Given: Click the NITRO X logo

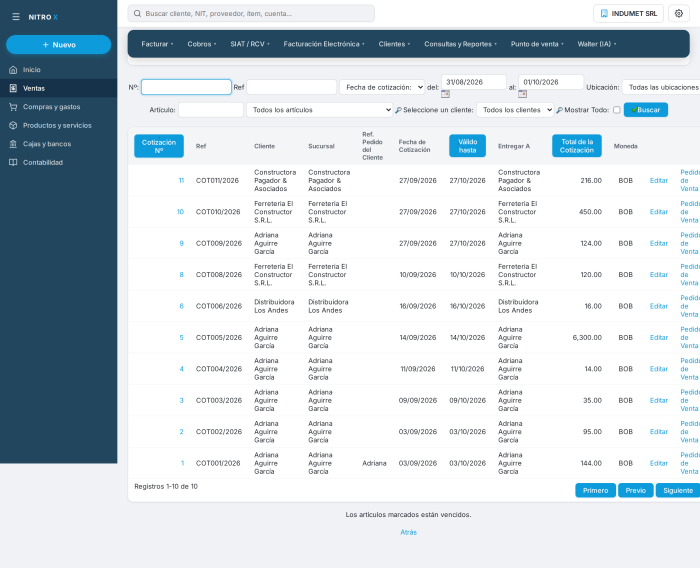Looking at the screenshot, I should [x=43, y=17].
